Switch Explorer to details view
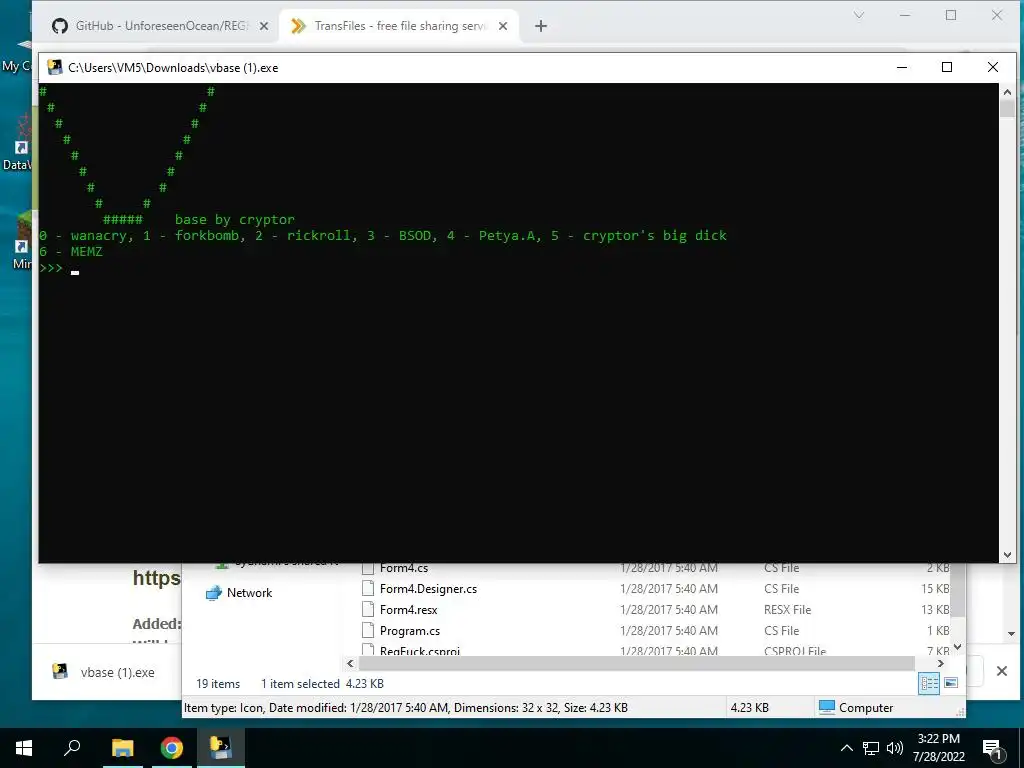Screen dimensions: 1024x768 [x=929, y=684]
